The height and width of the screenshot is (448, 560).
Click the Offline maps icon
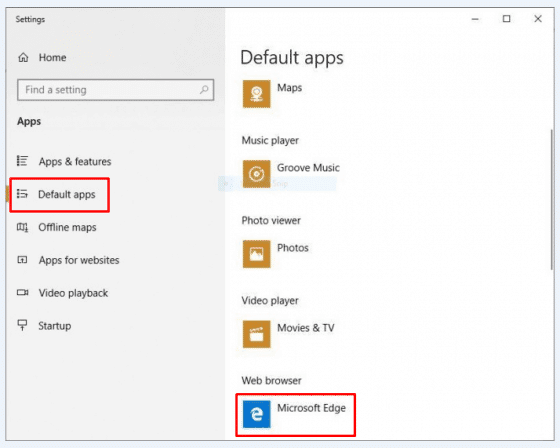pyautogui.click(x=22, y=227)
